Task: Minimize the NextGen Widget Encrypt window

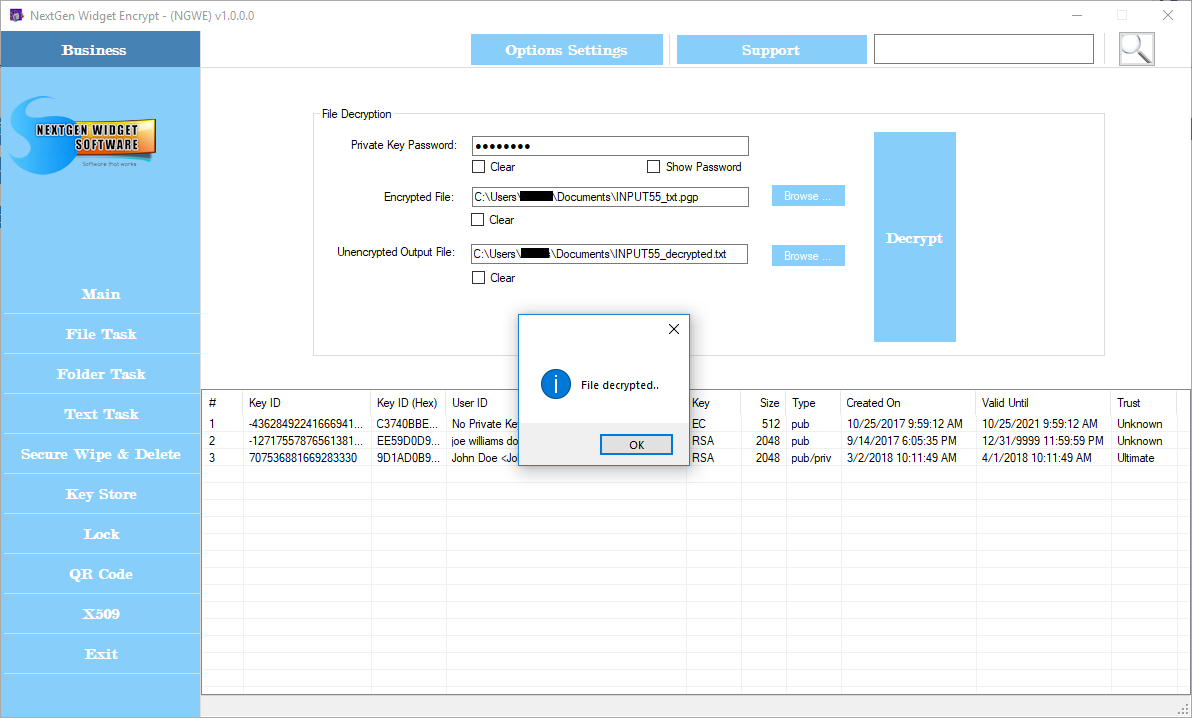Action: pos(1076,15)
